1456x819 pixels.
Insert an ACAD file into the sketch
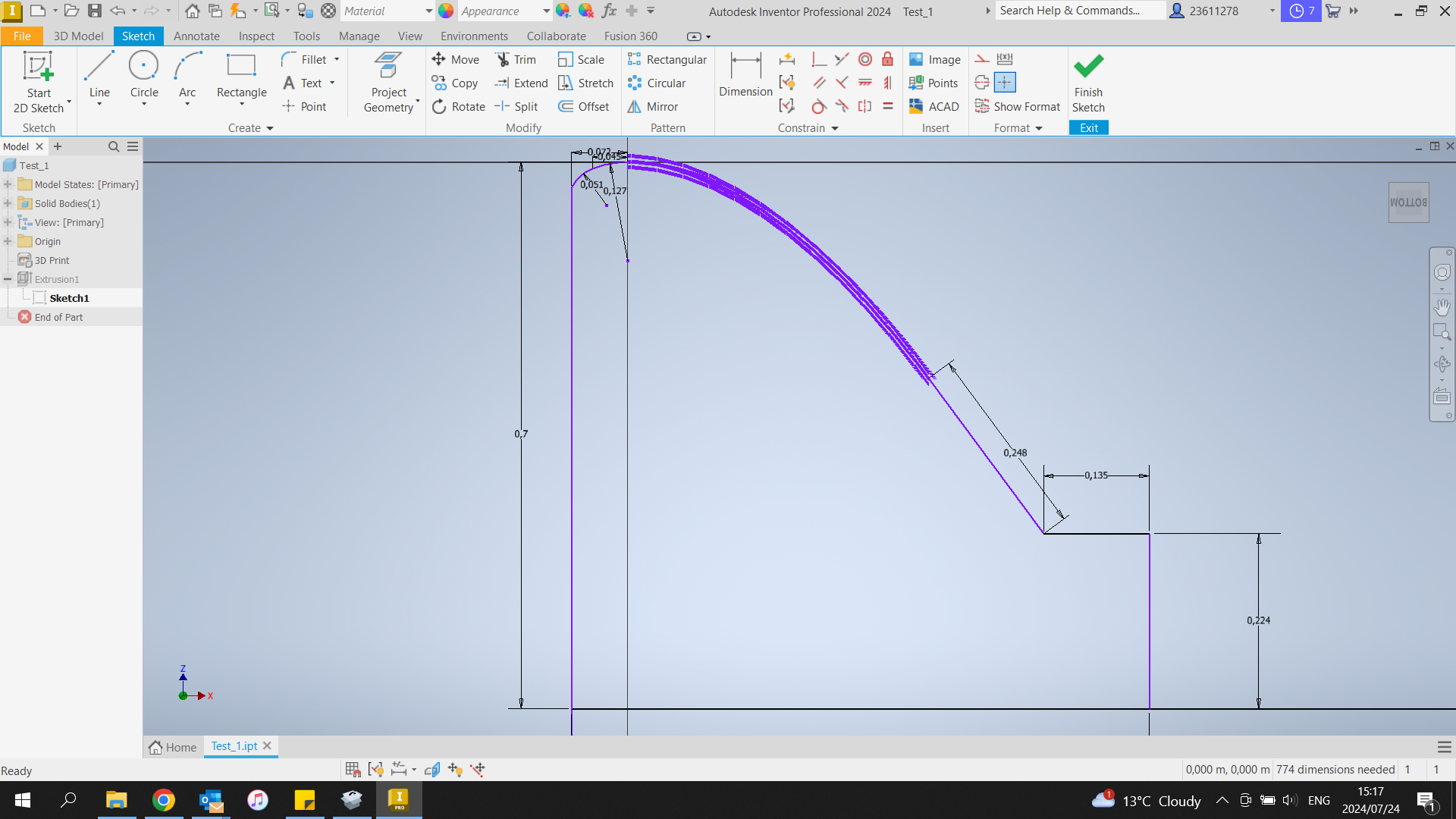pos(934,106)
